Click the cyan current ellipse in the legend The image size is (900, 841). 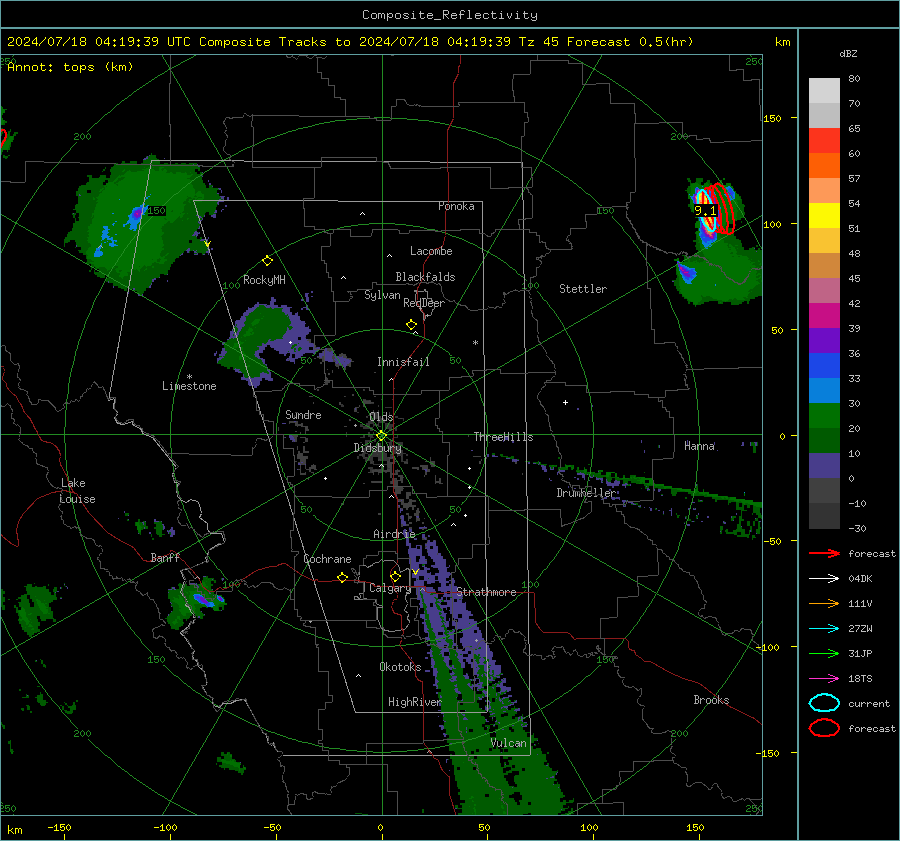point(824,703)
